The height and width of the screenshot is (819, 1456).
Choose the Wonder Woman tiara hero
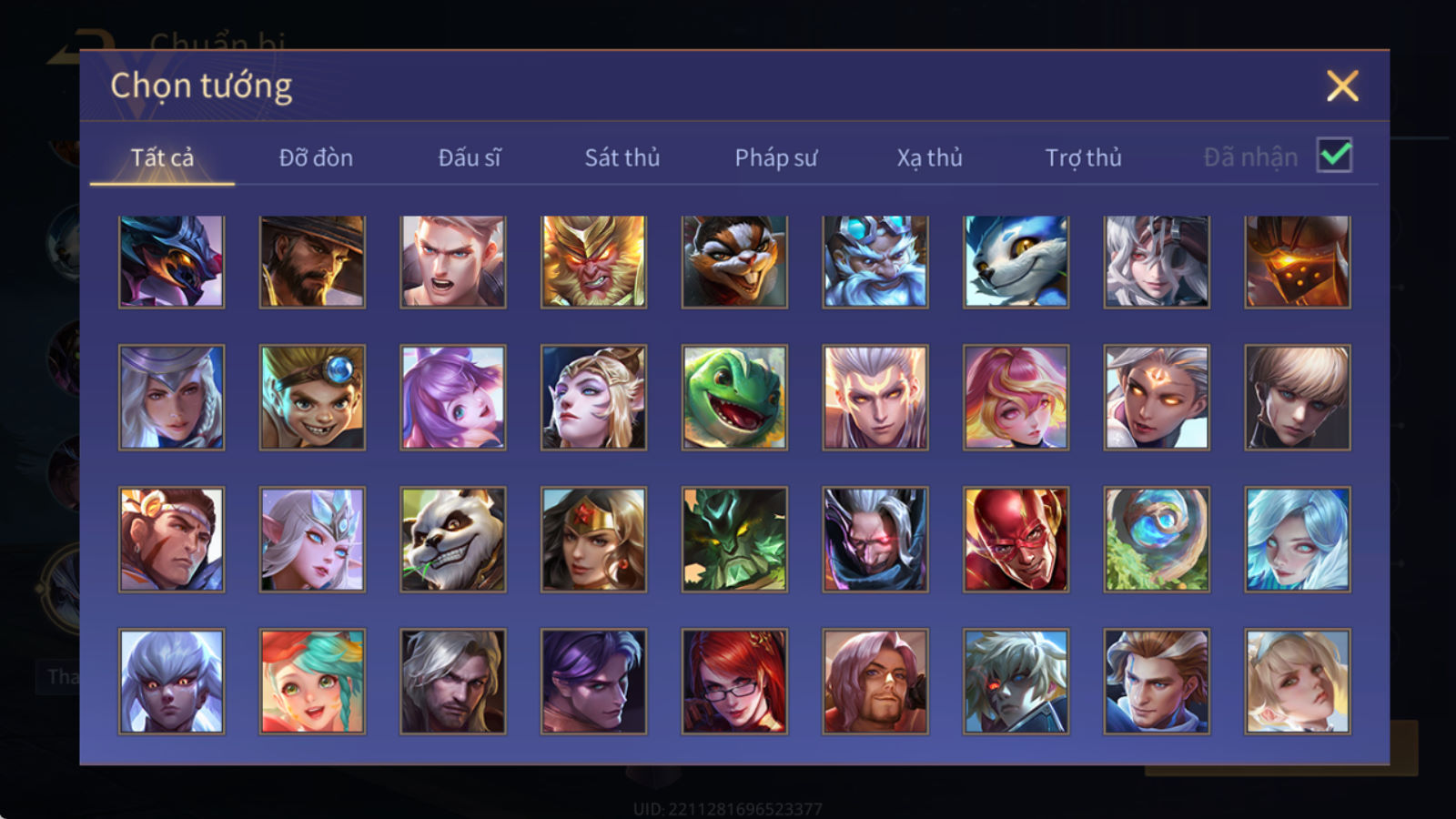tap(593, 540)
